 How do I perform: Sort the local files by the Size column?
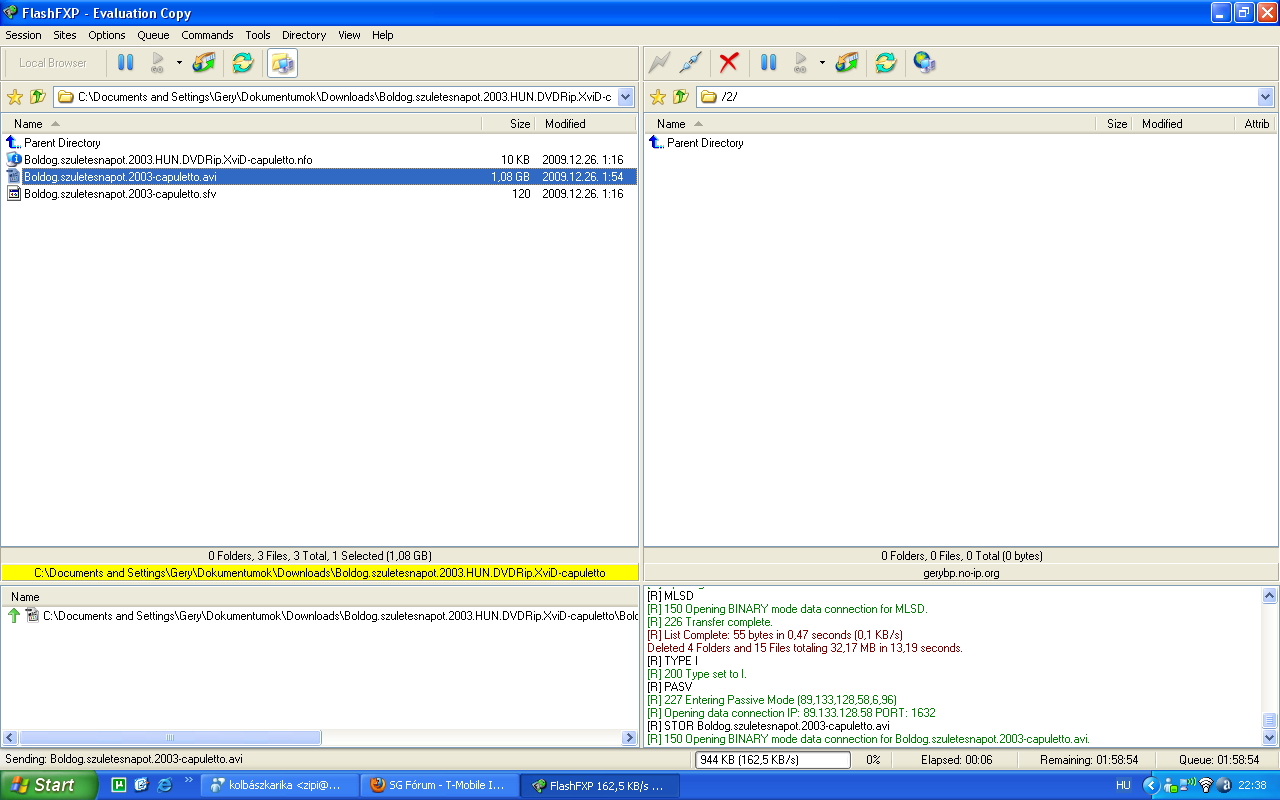coord(519,124)
